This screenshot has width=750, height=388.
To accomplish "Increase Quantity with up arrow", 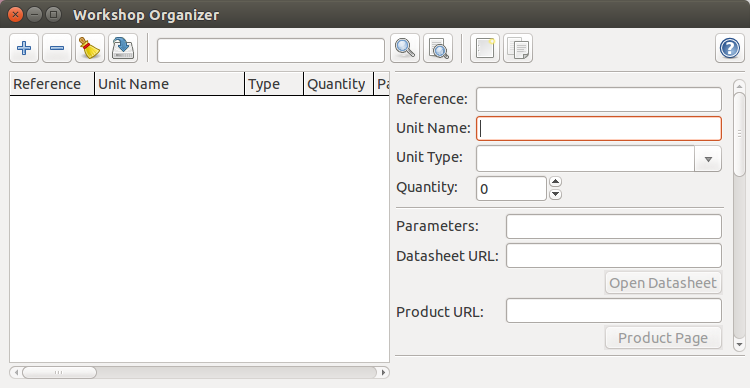I will [x=555, y=182].
